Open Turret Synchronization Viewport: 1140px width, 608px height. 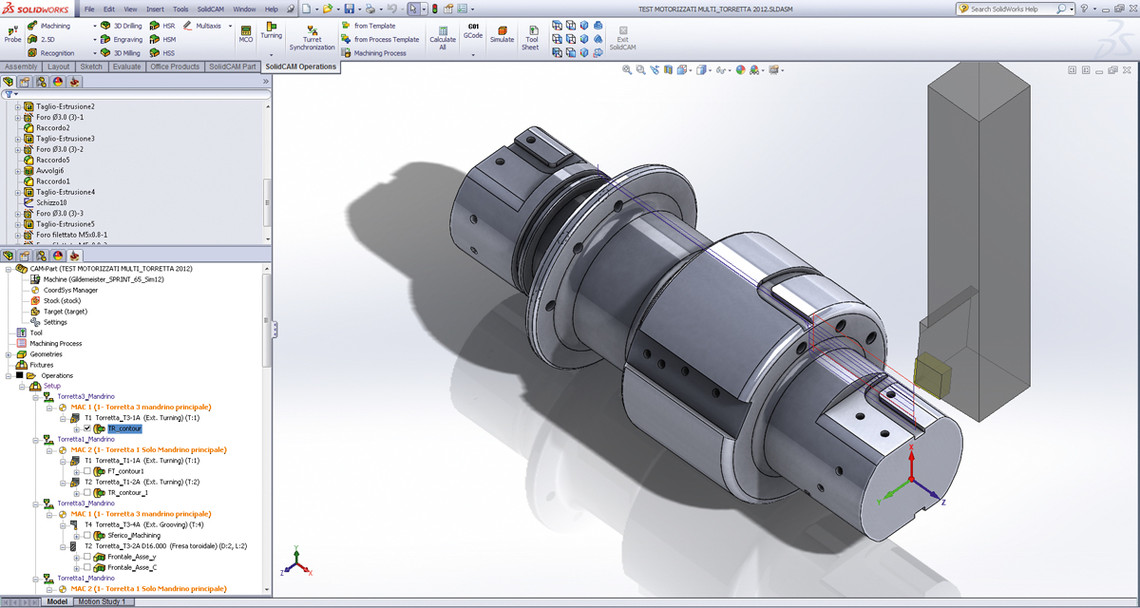click(312, 38)
